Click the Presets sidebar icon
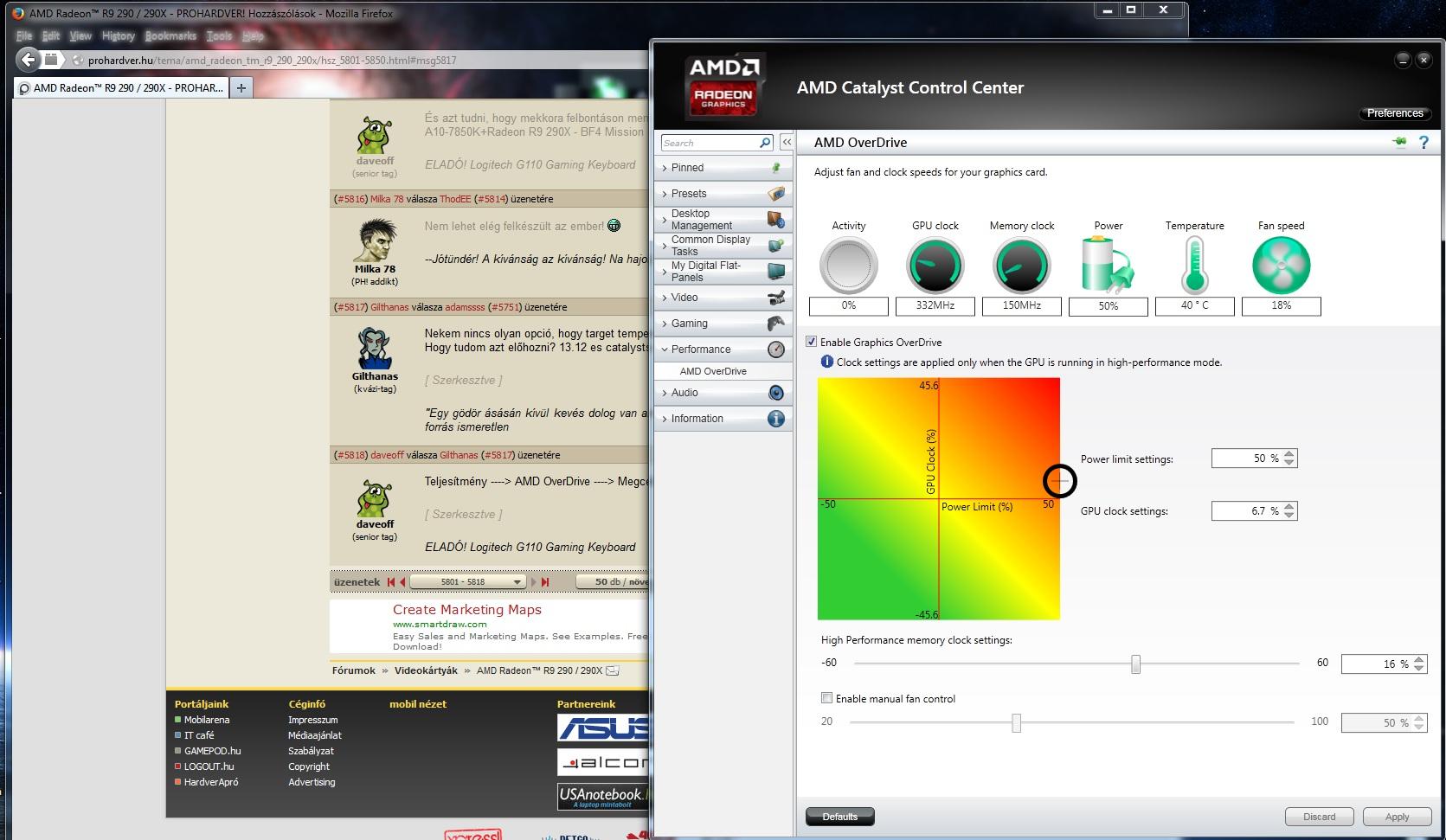The image size is (1446, 840). (776, 193)
